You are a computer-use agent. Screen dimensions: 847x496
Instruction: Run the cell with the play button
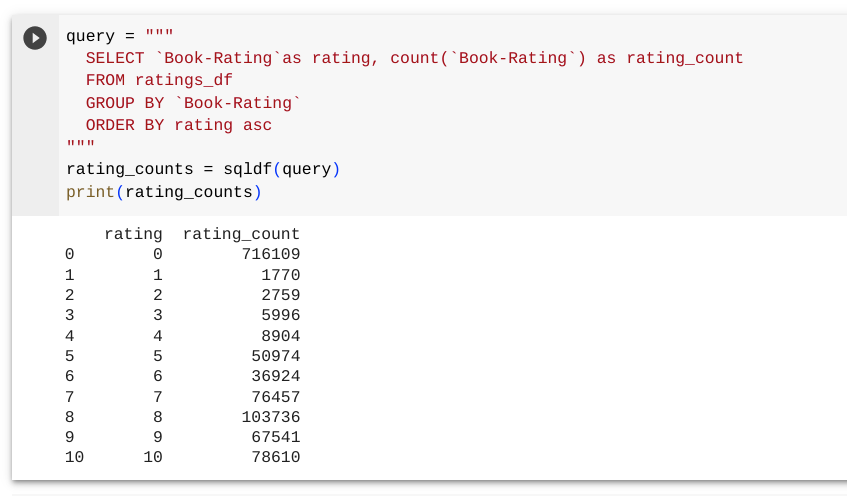pyautogui.click(x=35, y=38)
